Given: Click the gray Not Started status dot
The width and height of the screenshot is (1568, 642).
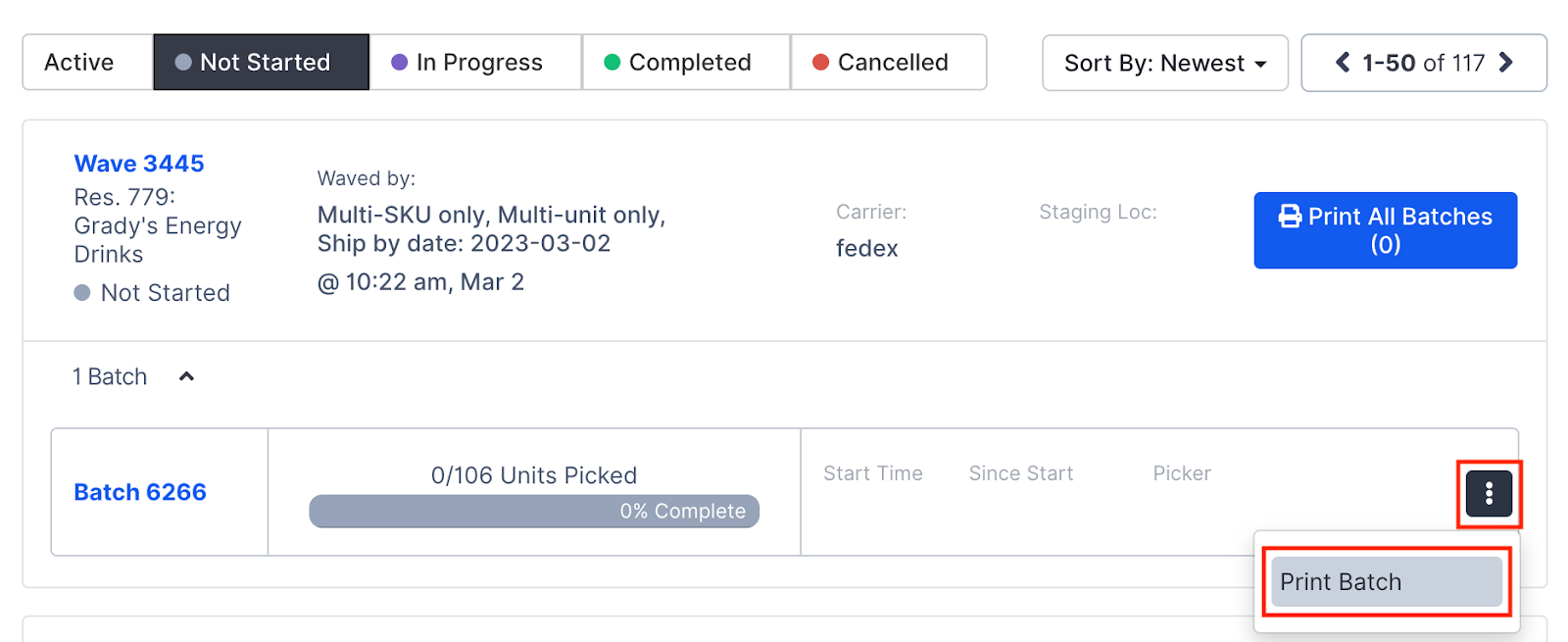Looking at the screenshot, I should pyautogui.click(x=81, y=292).
